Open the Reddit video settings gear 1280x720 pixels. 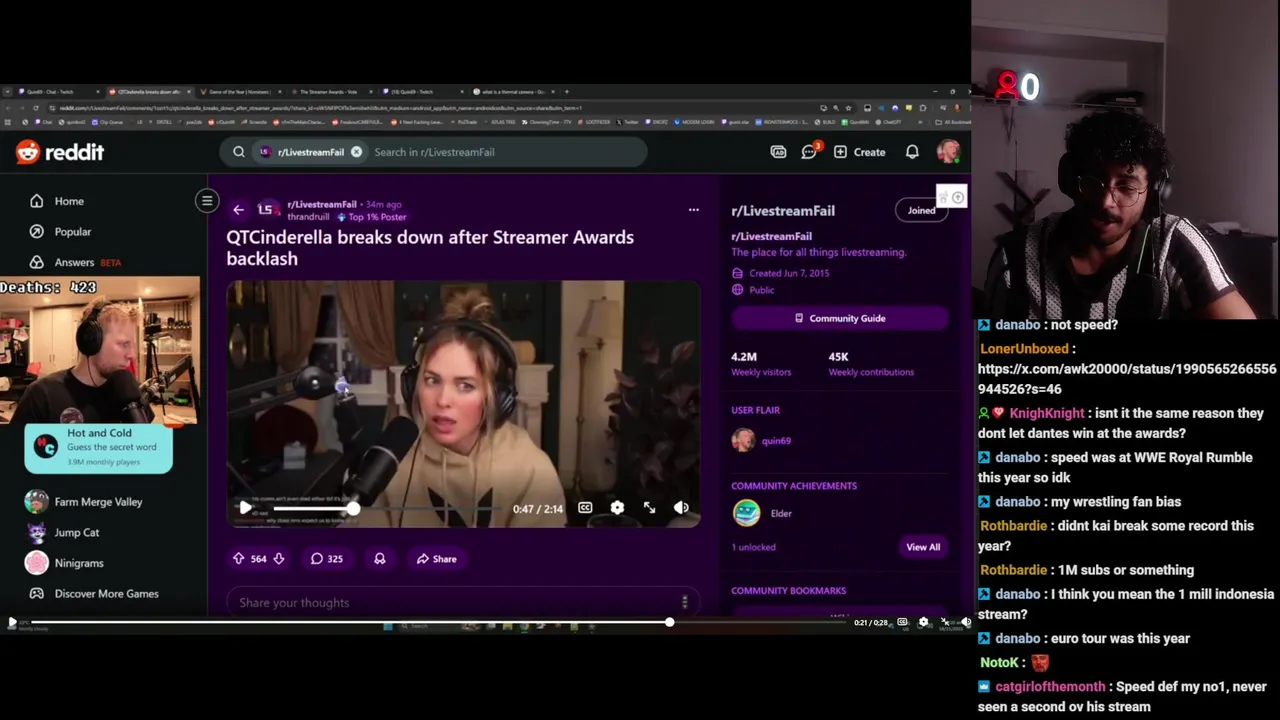[617, 508]
